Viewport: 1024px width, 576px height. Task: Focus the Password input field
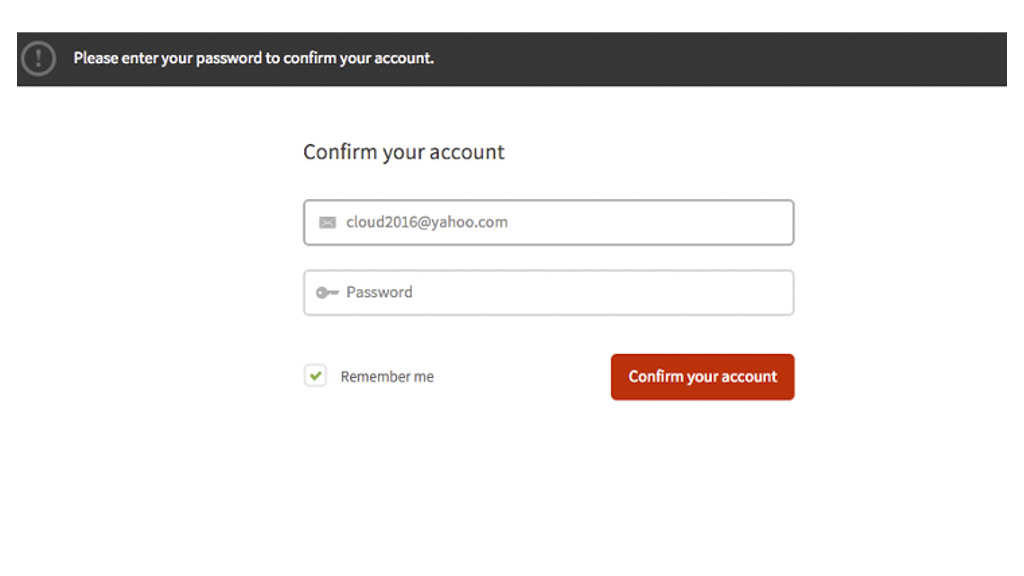(x=548, y=293)
